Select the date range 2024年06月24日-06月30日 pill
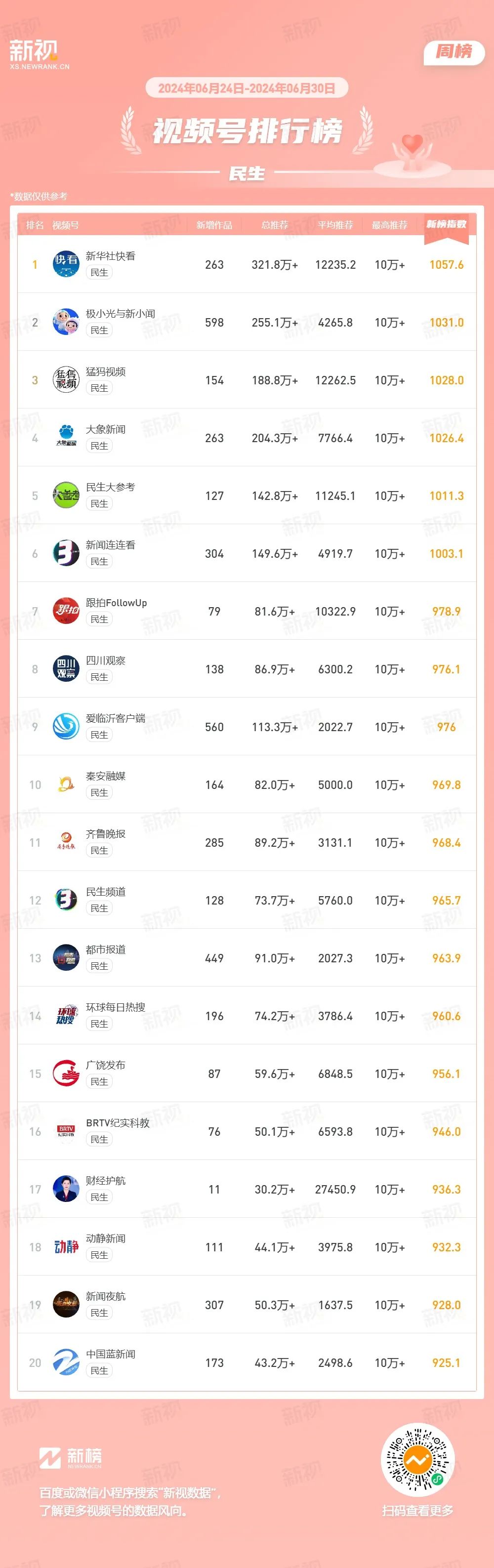The width and height of the screenshot is (494, 1568). coord(247,88)
